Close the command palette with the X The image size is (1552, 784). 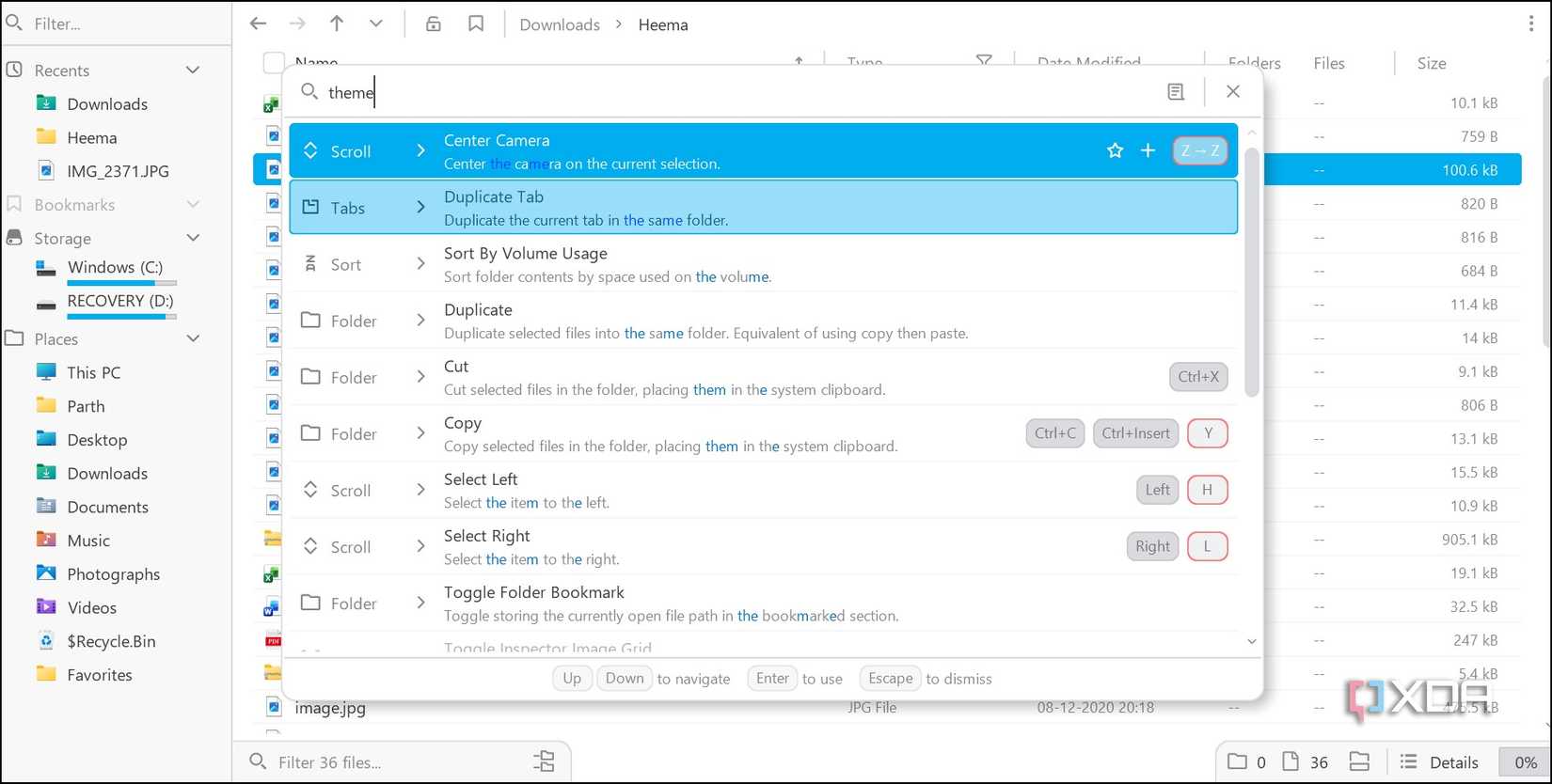pos(1233,91)
